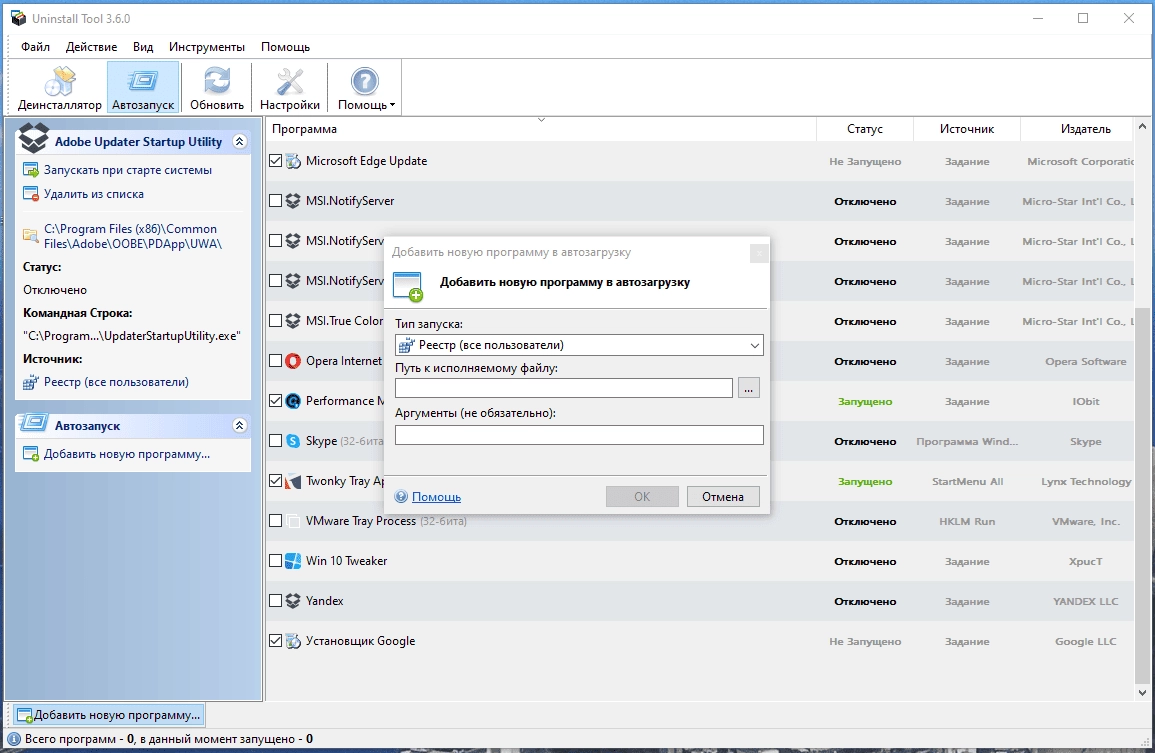Enable the Skype autostart checkbox
The width and height of the screenshot is (1155, 753).
[x=275, y=441]
